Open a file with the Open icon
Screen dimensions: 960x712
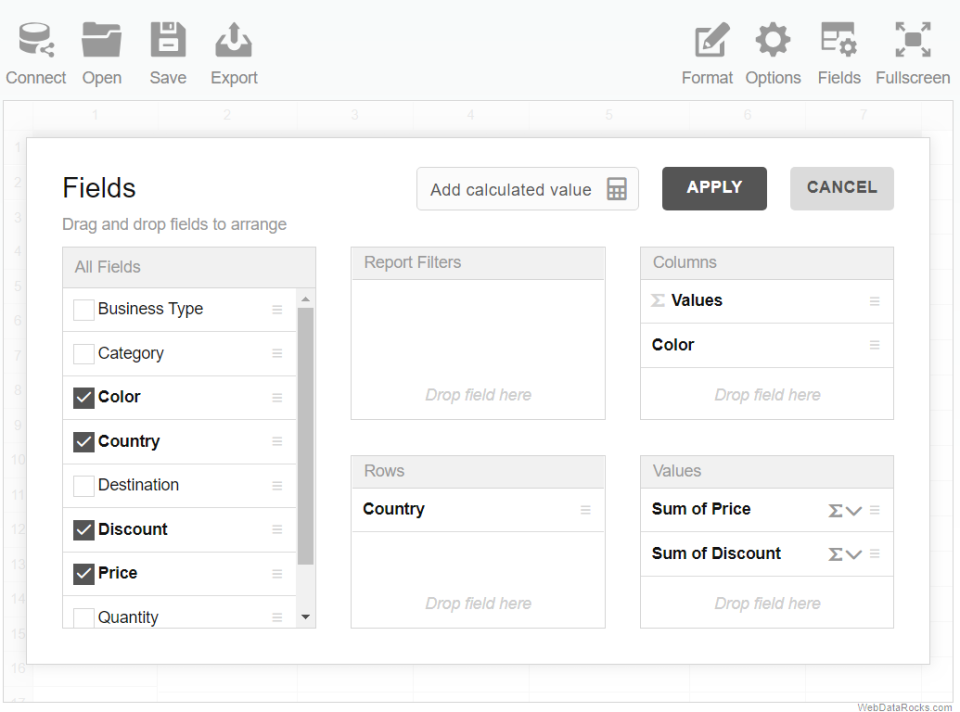(x=102, y=41)
